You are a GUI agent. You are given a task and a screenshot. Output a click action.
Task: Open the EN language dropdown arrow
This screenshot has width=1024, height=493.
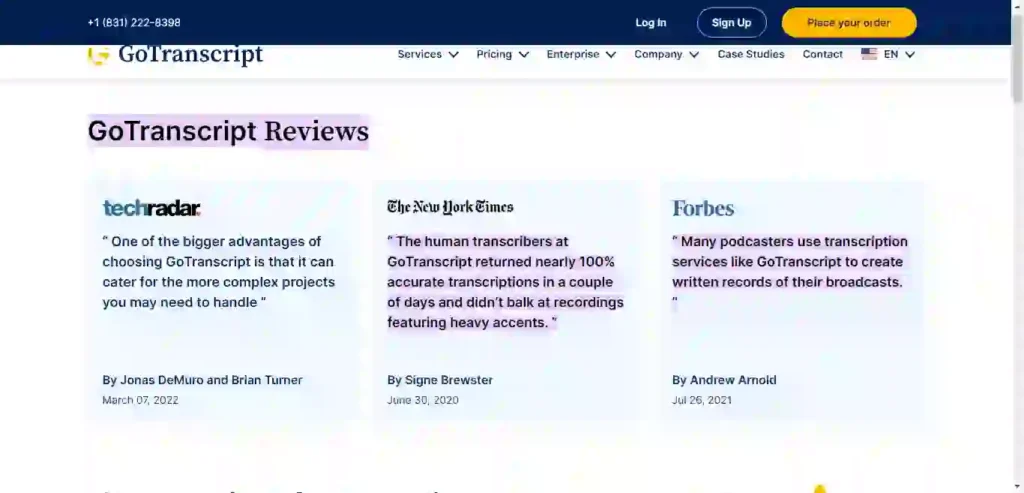[x=910, y=55]
